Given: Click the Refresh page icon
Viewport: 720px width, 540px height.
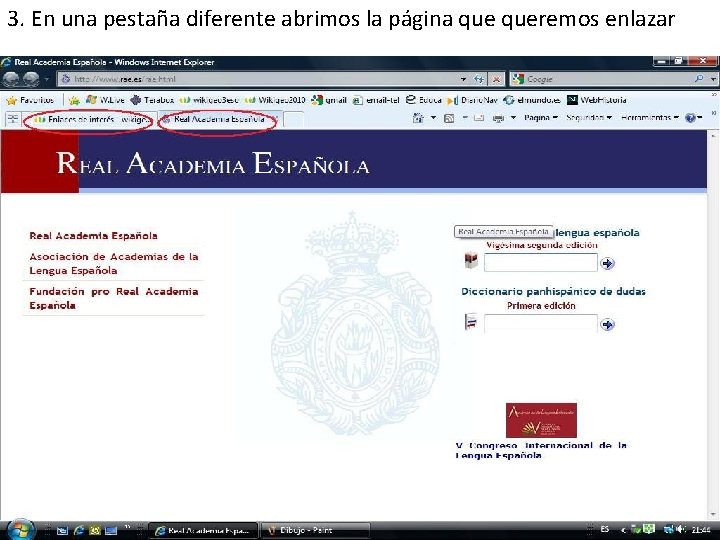Looking at the screenshot, I should pyautogui.click(x=479, y=79).
